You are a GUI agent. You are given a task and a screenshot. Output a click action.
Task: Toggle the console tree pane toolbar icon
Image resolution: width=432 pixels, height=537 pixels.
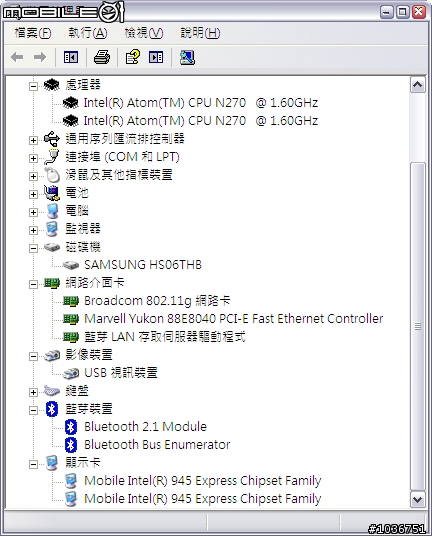71,57
